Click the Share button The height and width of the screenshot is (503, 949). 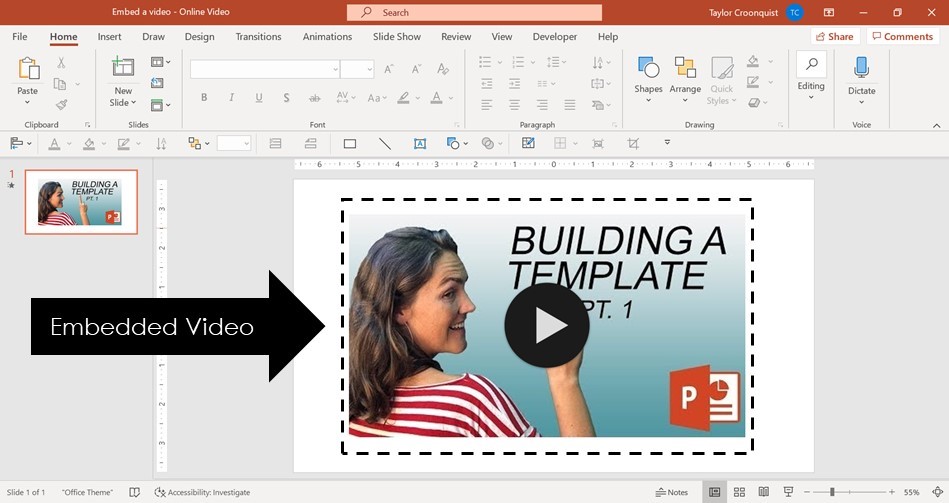click(835, 37)
